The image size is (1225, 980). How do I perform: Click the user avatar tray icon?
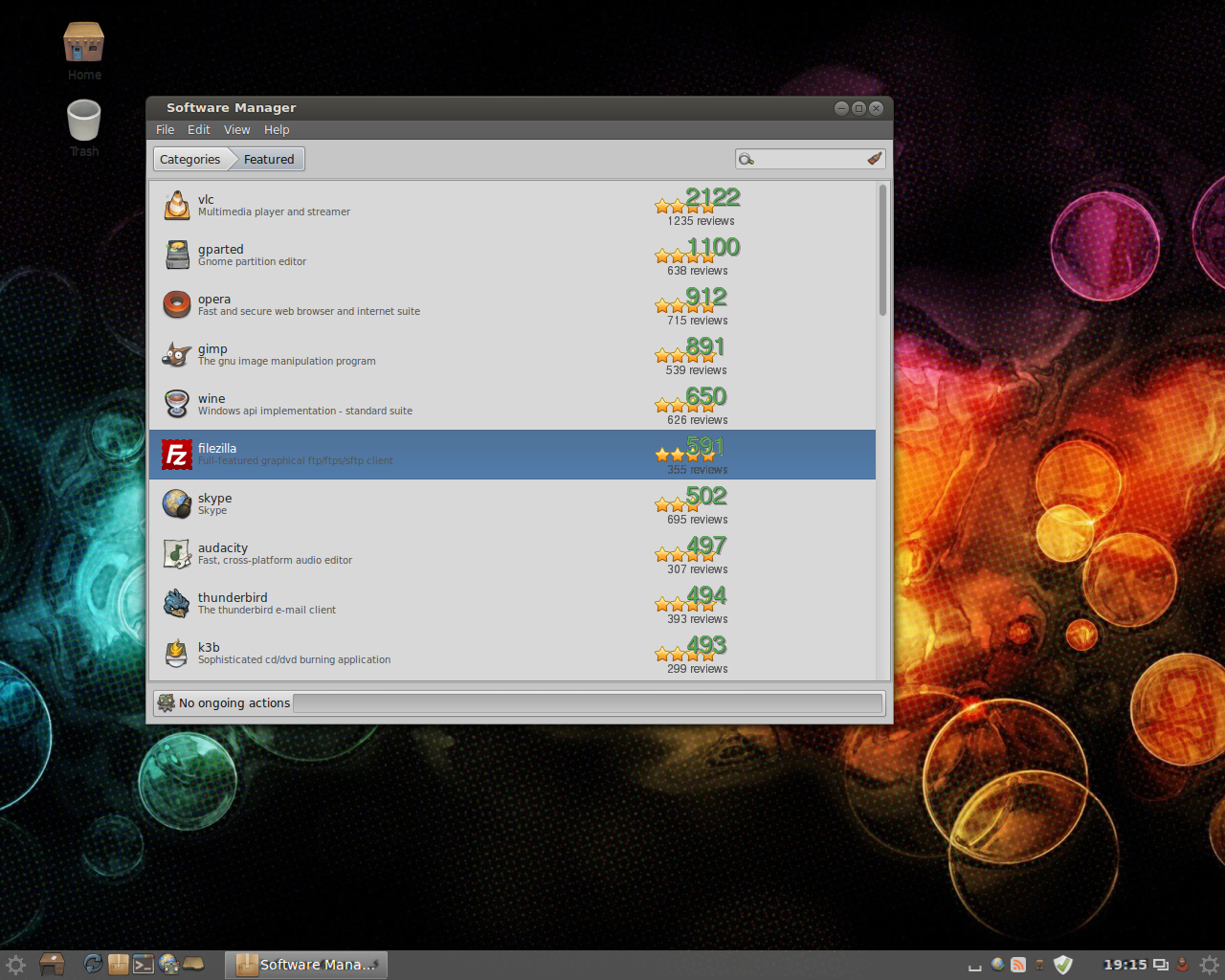click(x=1182, y=965)
